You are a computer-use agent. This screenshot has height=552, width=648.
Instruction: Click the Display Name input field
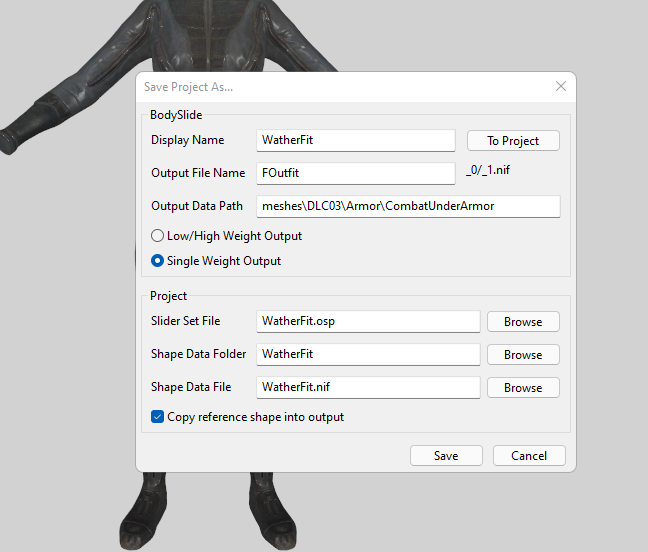click(356, 140)
